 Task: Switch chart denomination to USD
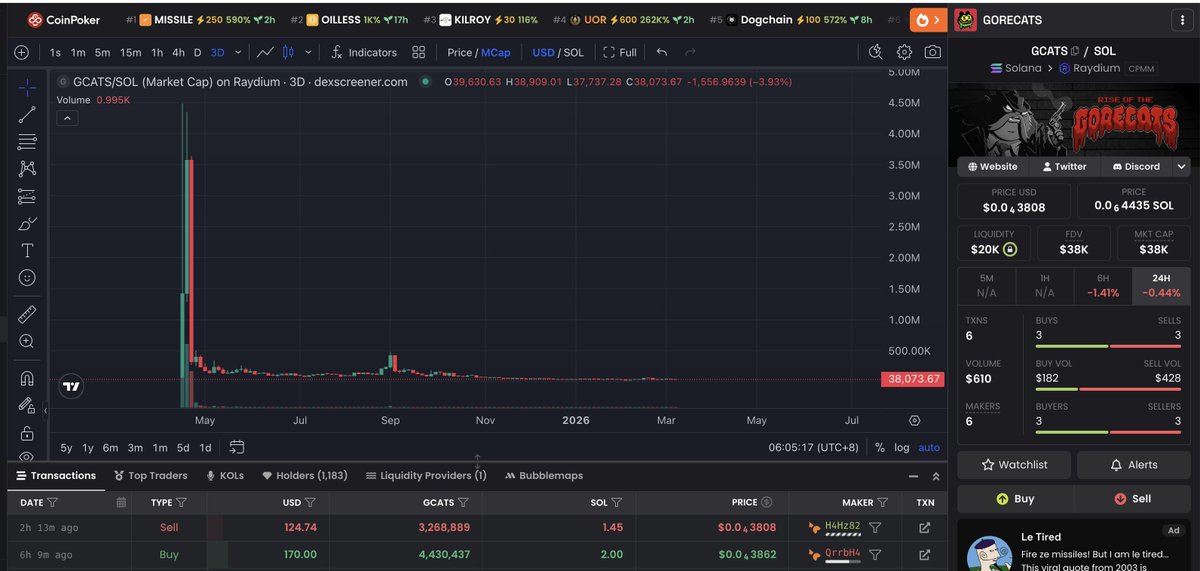point(543,52)
